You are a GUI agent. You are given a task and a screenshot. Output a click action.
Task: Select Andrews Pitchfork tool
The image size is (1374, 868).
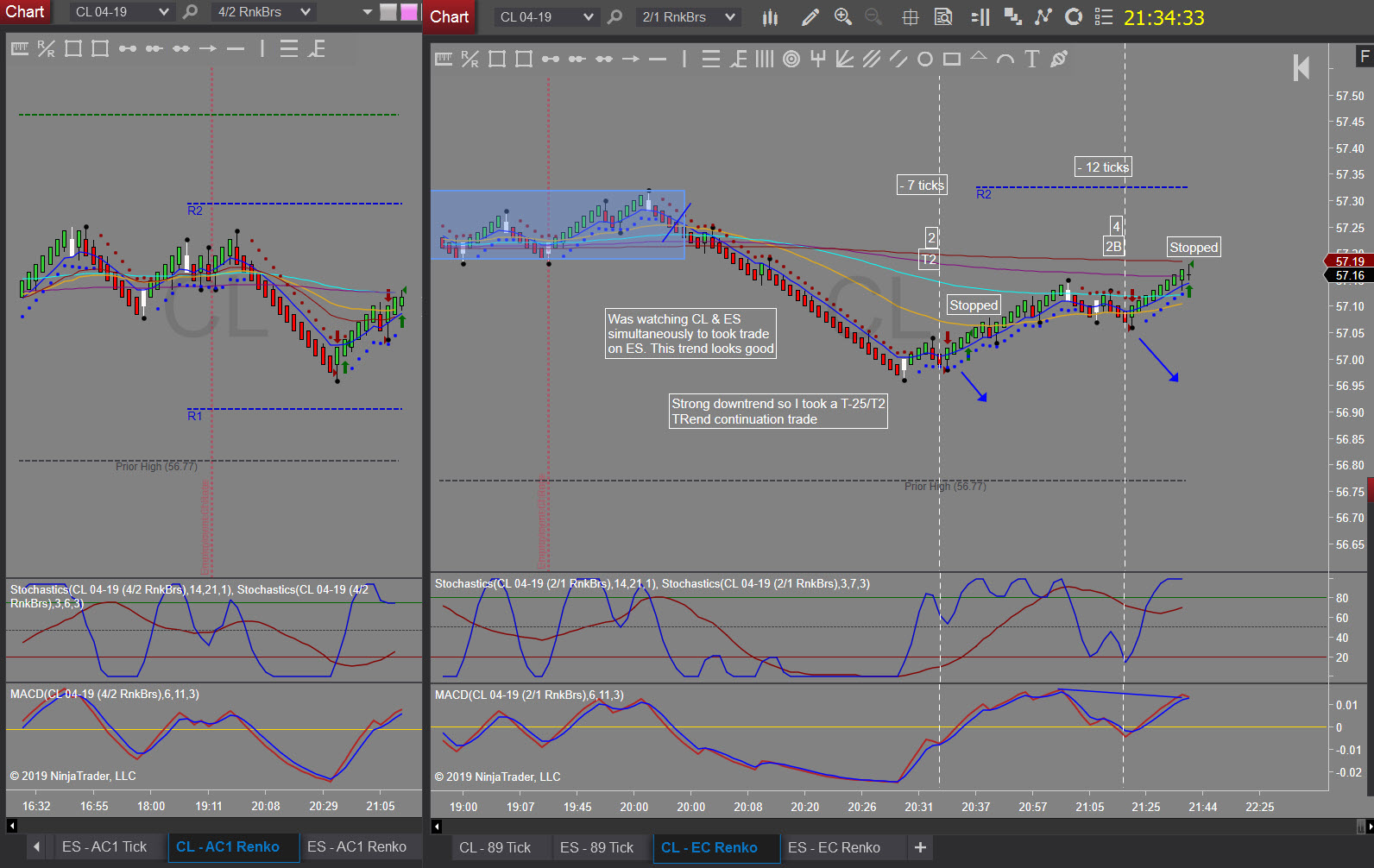(818, 59)
